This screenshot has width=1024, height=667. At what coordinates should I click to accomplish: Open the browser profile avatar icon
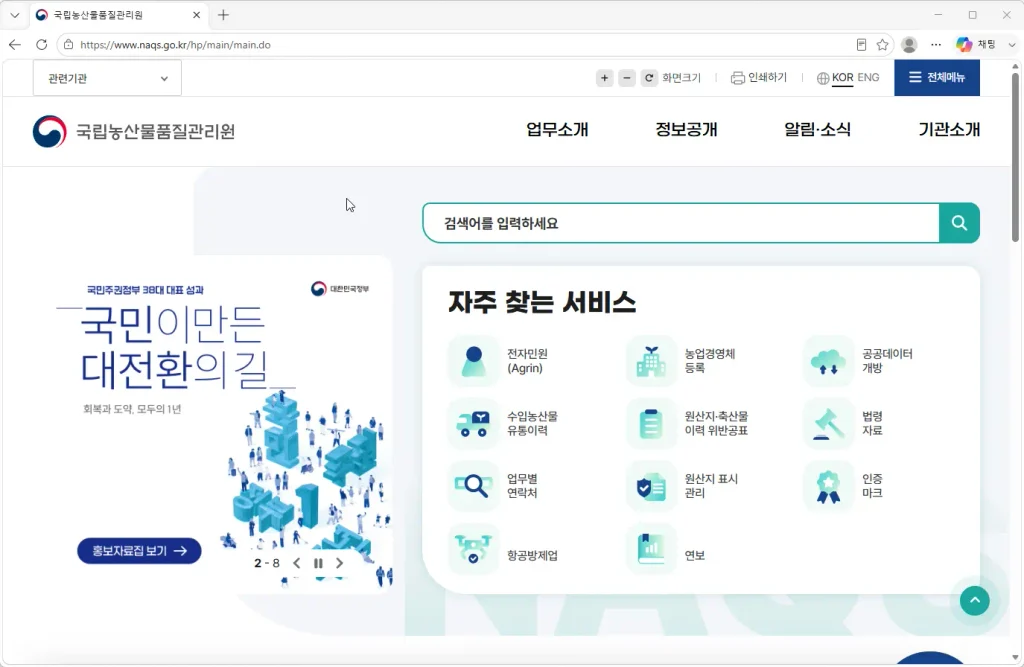909,44
